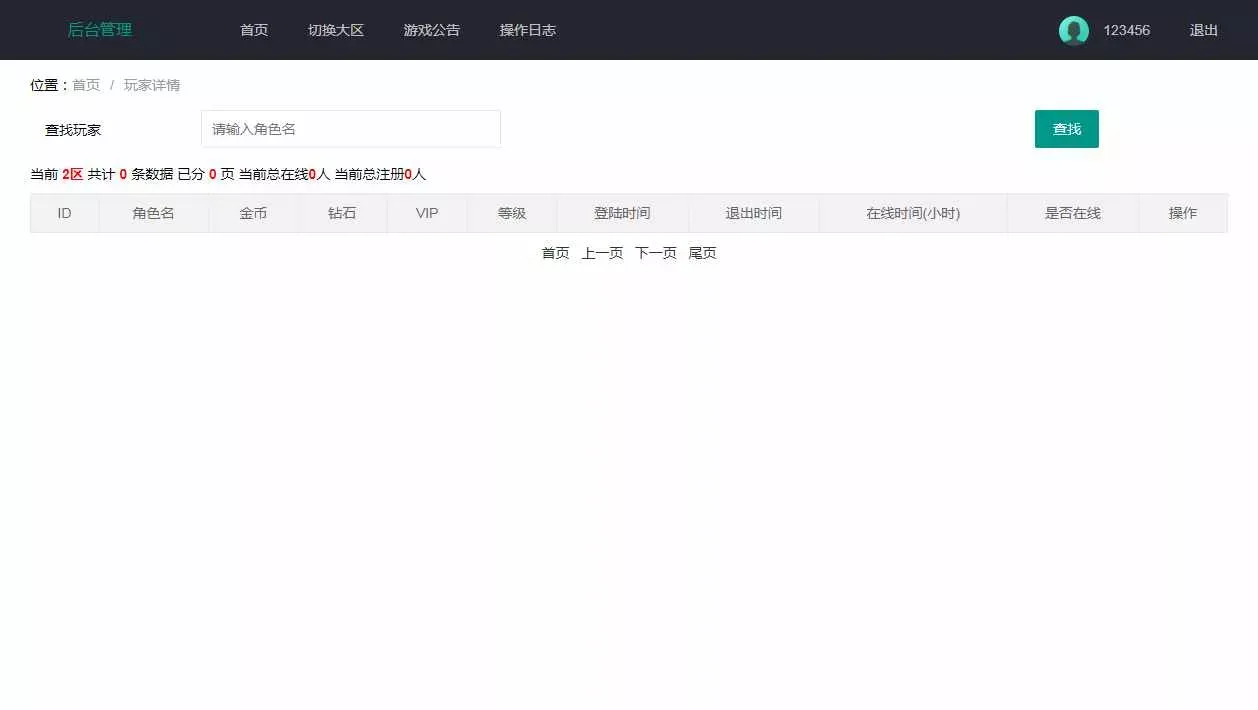Click the green 查找 button
Viewport: 1258px width, 710px height.
coord(1067,129)
